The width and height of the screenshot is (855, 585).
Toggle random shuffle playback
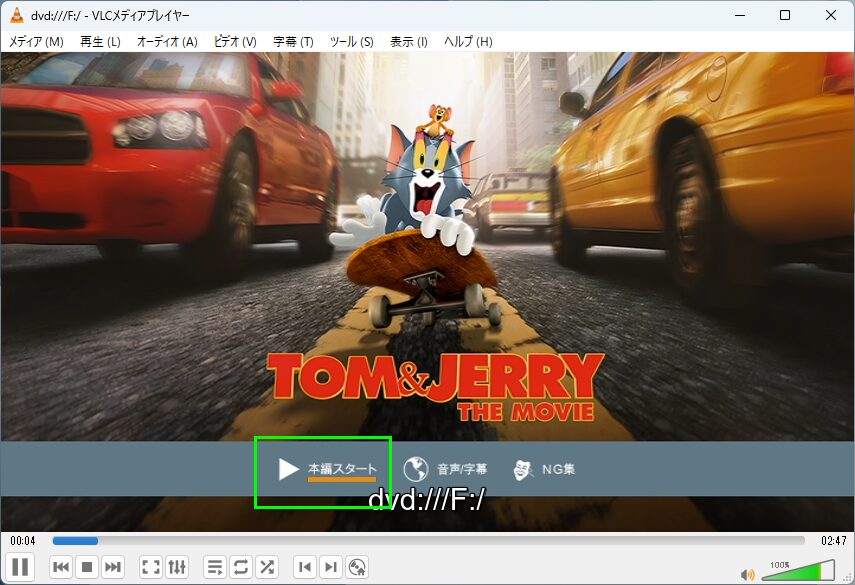267,567
